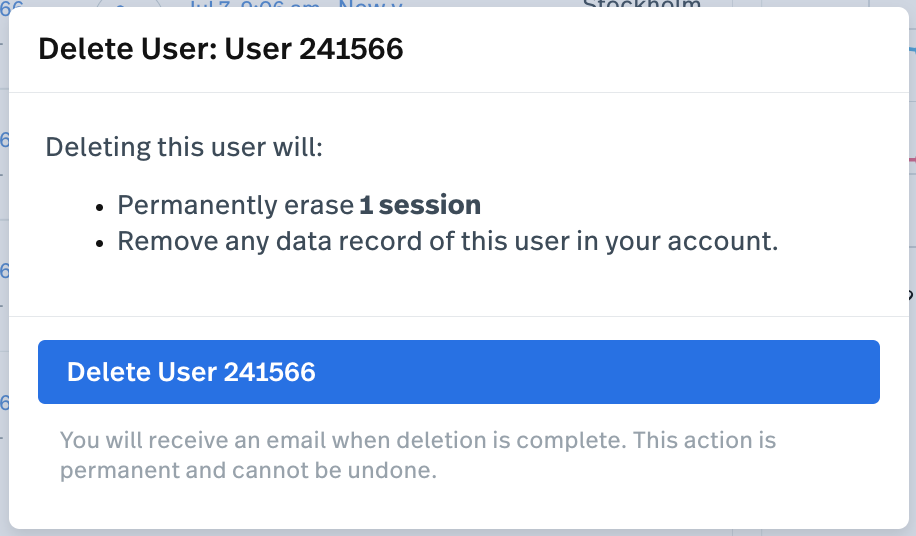Screen dimensions: 916x536
Task: Click the blue "6" link beside "Deleting this user"
Action: point(4,140)
